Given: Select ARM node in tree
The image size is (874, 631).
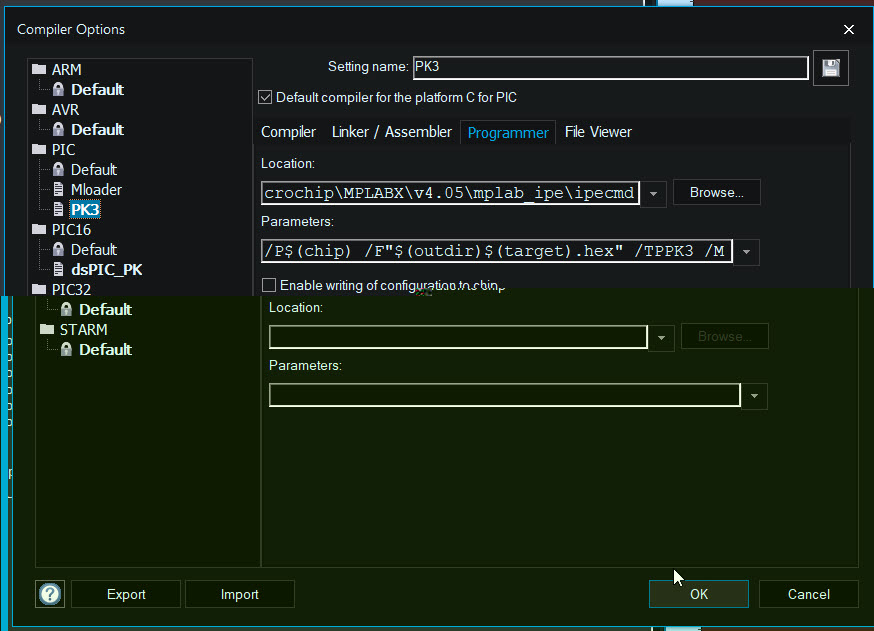Looking at the screenshot, I should pyautogui.click(x=66, y=70).
